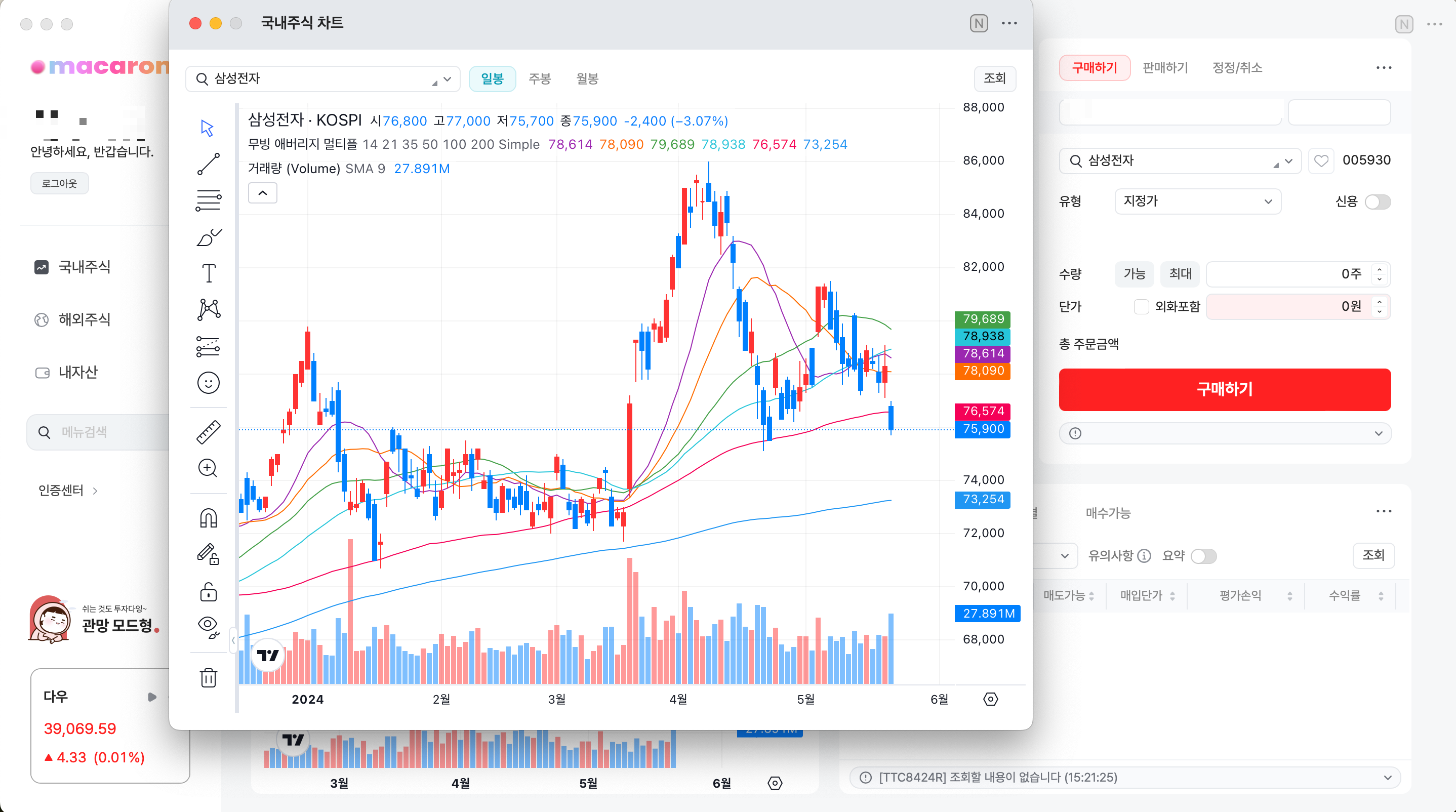Screen dimensions: 1456x812
Task: Toggle the 요약 switch
Action: [x=1203, y=556]
